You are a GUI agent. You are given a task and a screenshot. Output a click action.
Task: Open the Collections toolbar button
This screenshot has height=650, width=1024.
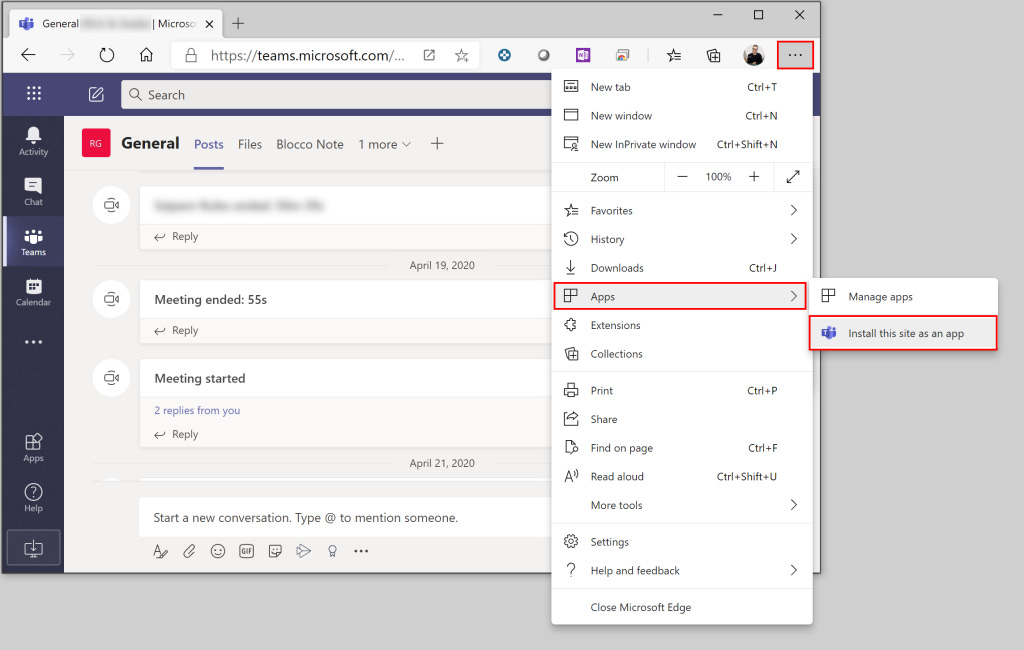(x=714, y=56)
